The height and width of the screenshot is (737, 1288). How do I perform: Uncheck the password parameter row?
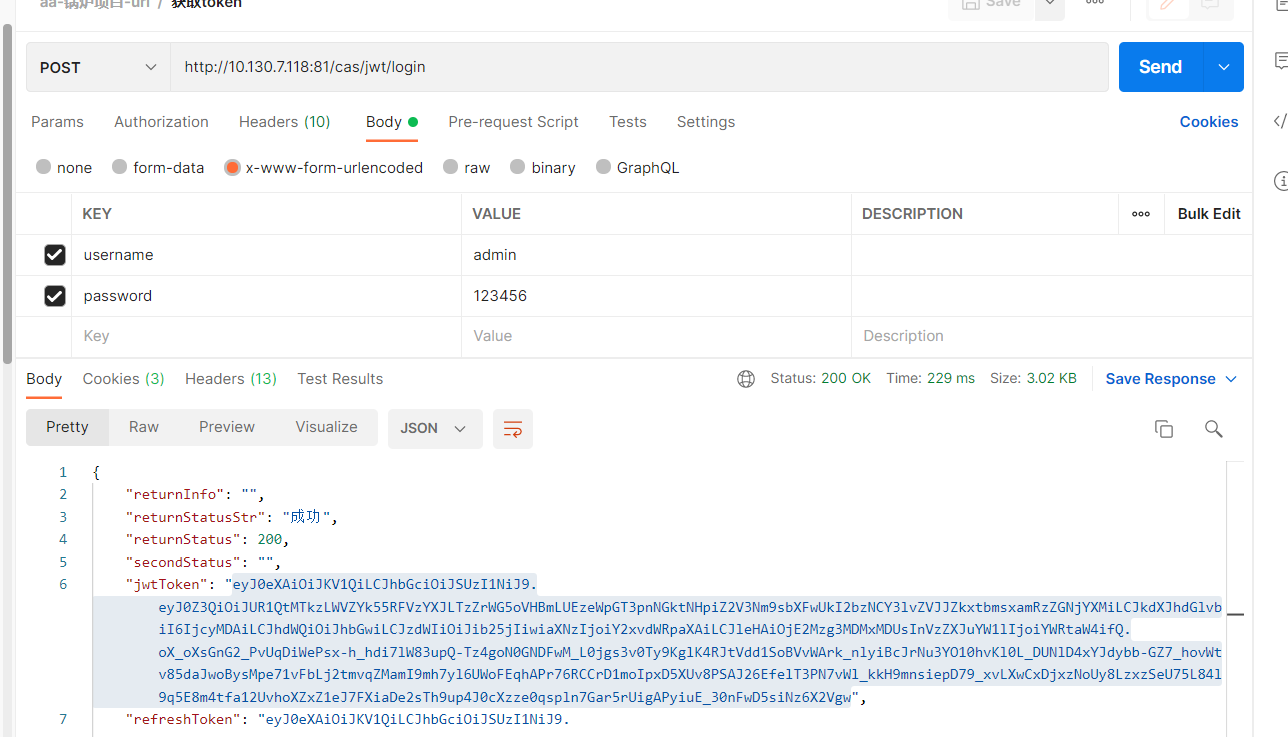coord(54,295)
